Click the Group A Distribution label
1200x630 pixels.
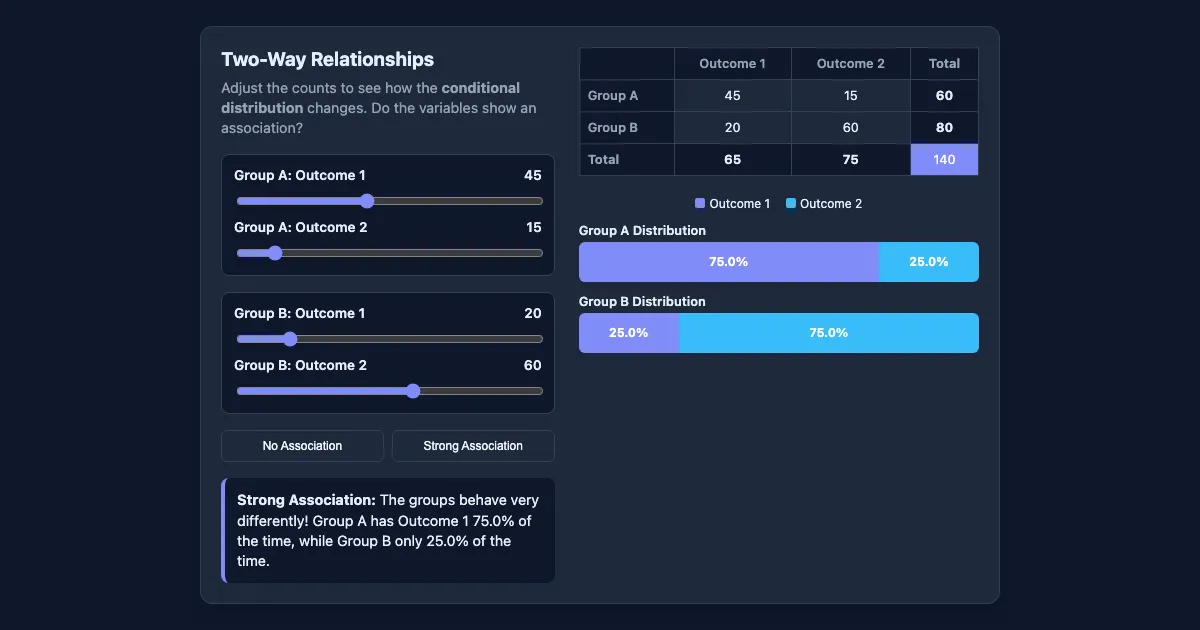coord(642,231)
